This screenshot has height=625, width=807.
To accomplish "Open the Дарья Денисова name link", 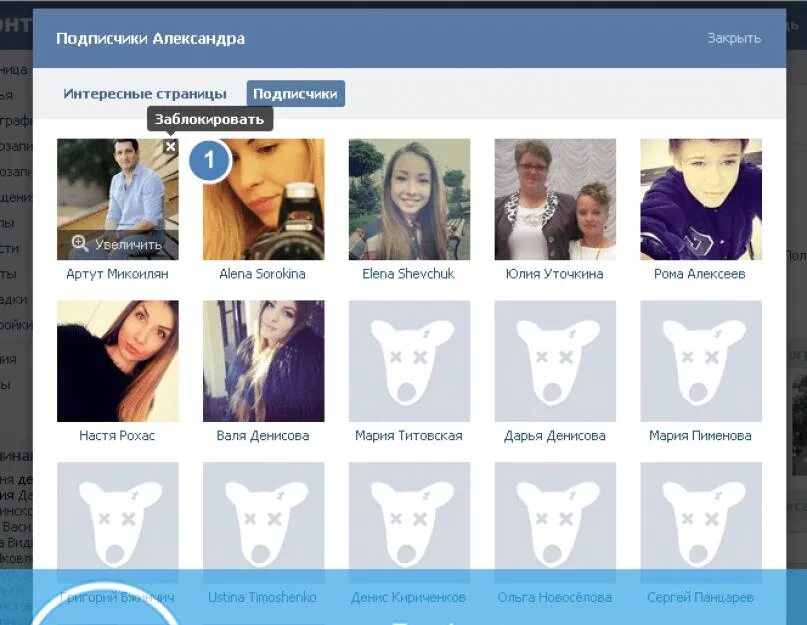I will 554,436.
